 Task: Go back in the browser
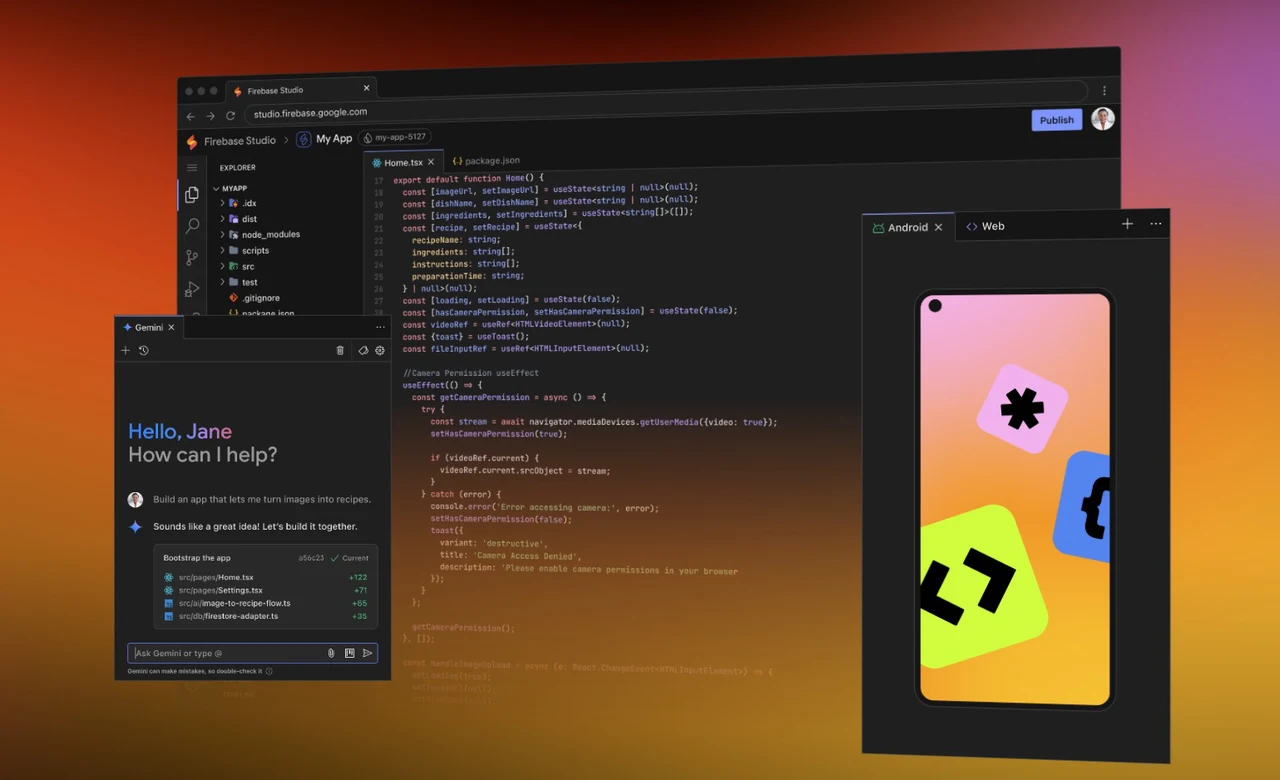191,116
